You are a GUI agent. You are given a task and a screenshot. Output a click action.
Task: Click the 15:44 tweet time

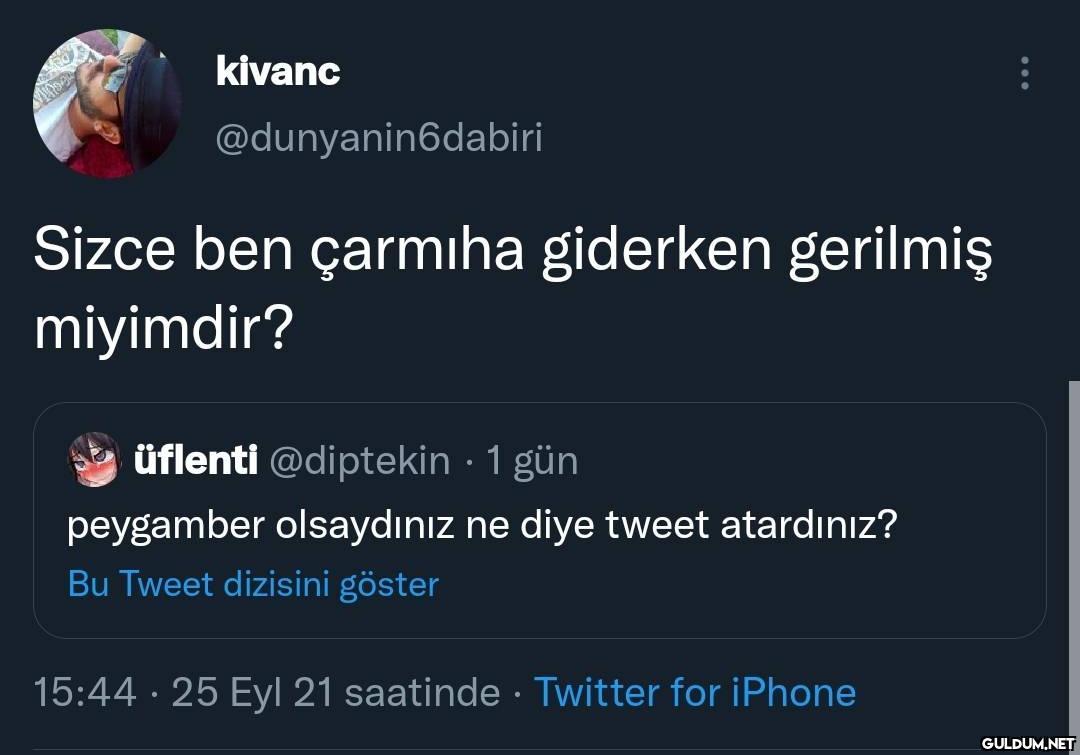(85, 692)
